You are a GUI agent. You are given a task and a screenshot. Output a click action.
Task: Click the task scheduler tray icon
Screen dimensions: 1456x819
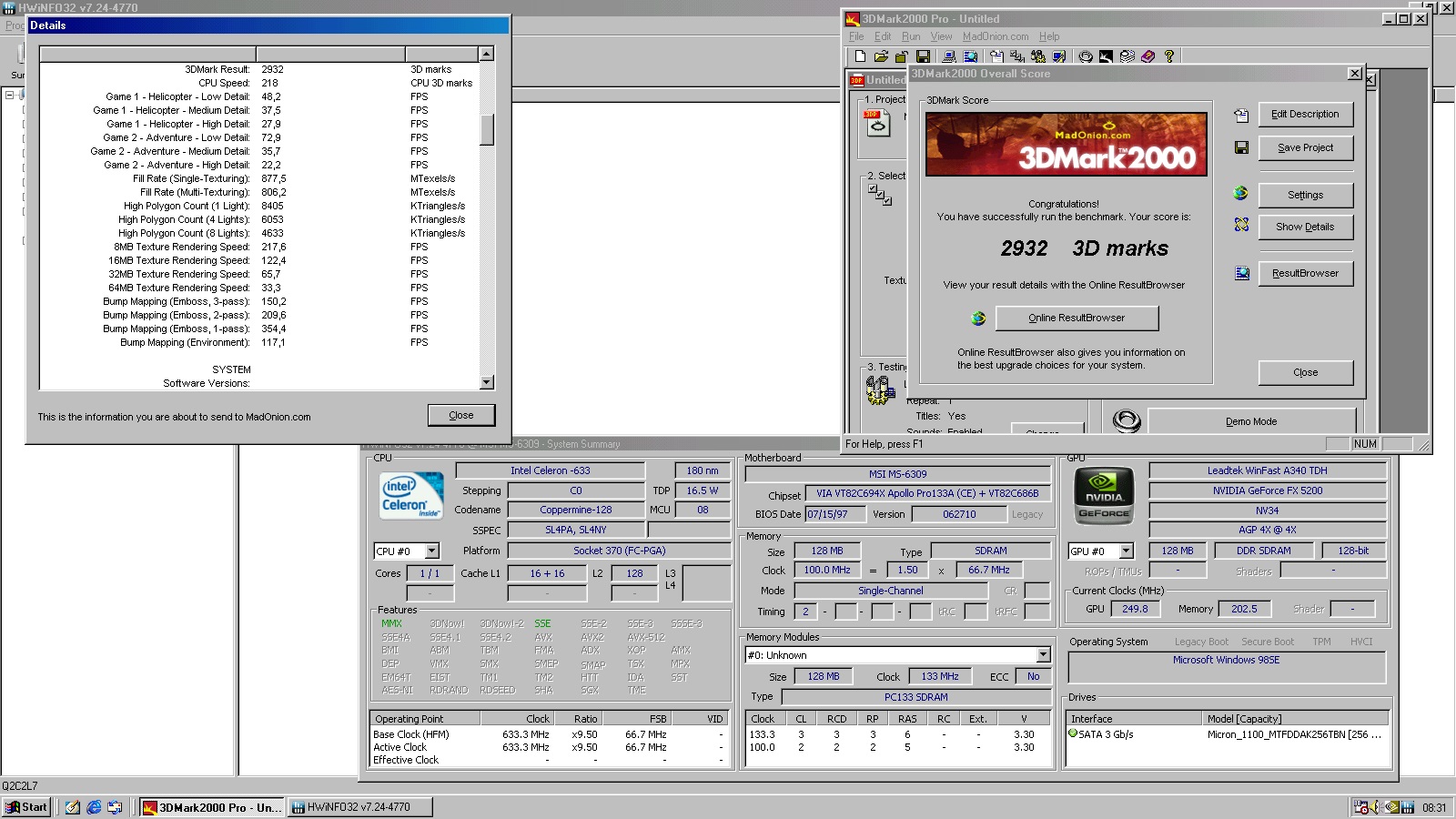[x=1361, y=807]
